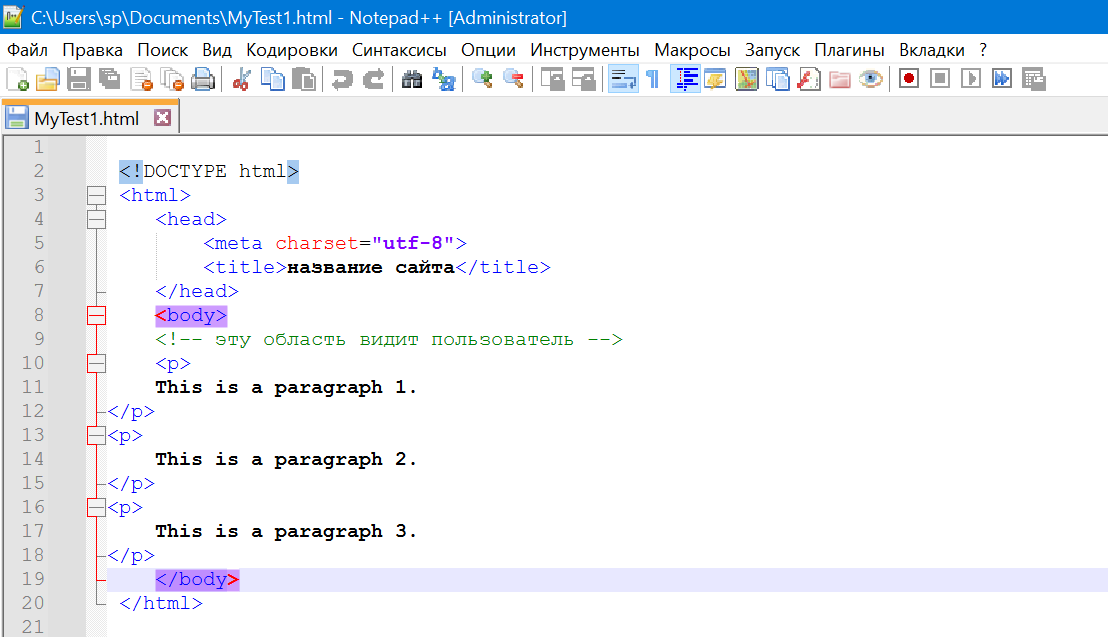Screen dimensions: 1108x637
Task: Open the Файл menu
Action: pyautogui.click(x=28, y=50)
